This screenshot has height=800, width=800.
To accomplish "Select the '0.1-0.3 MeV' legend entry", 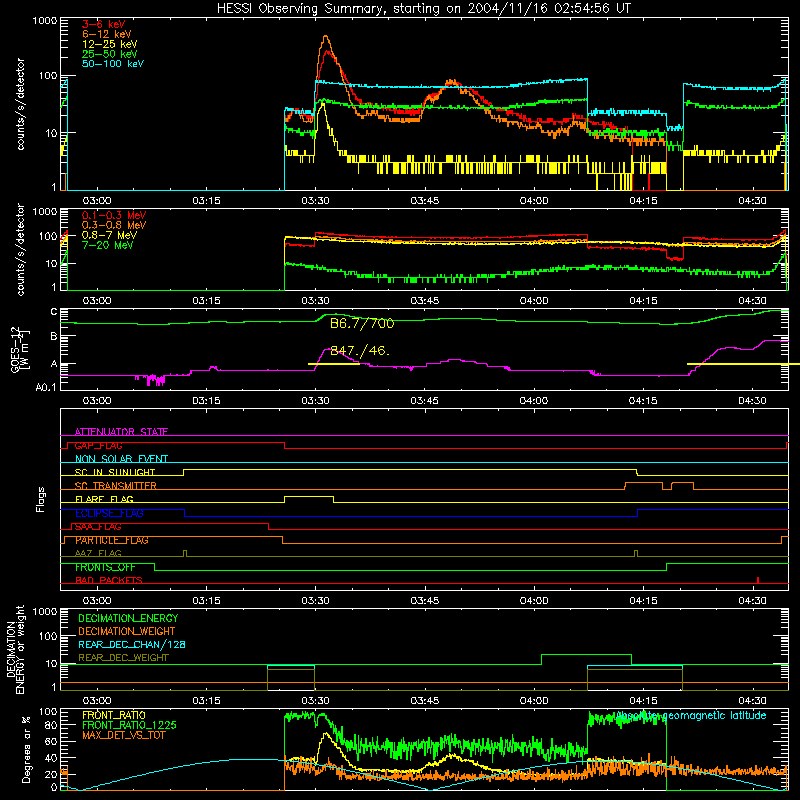I will coord(114,215).
